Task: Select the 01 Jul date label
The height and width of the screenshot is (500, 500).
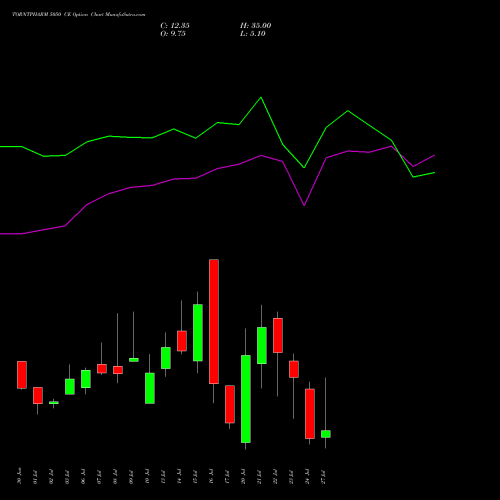Action: [x=35, y=477]
